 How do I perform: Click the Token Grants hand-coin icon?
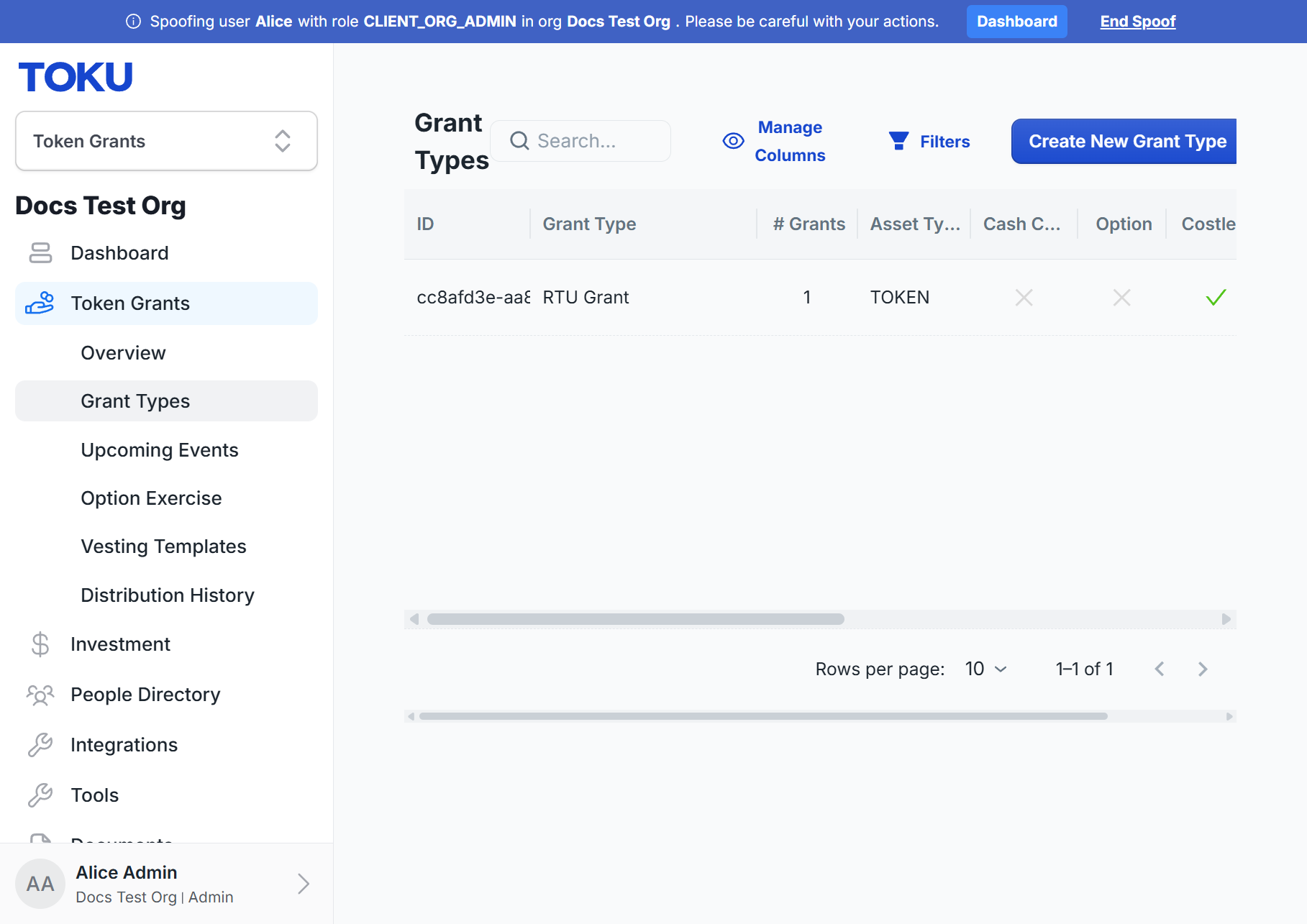click(x=40, y=303)
